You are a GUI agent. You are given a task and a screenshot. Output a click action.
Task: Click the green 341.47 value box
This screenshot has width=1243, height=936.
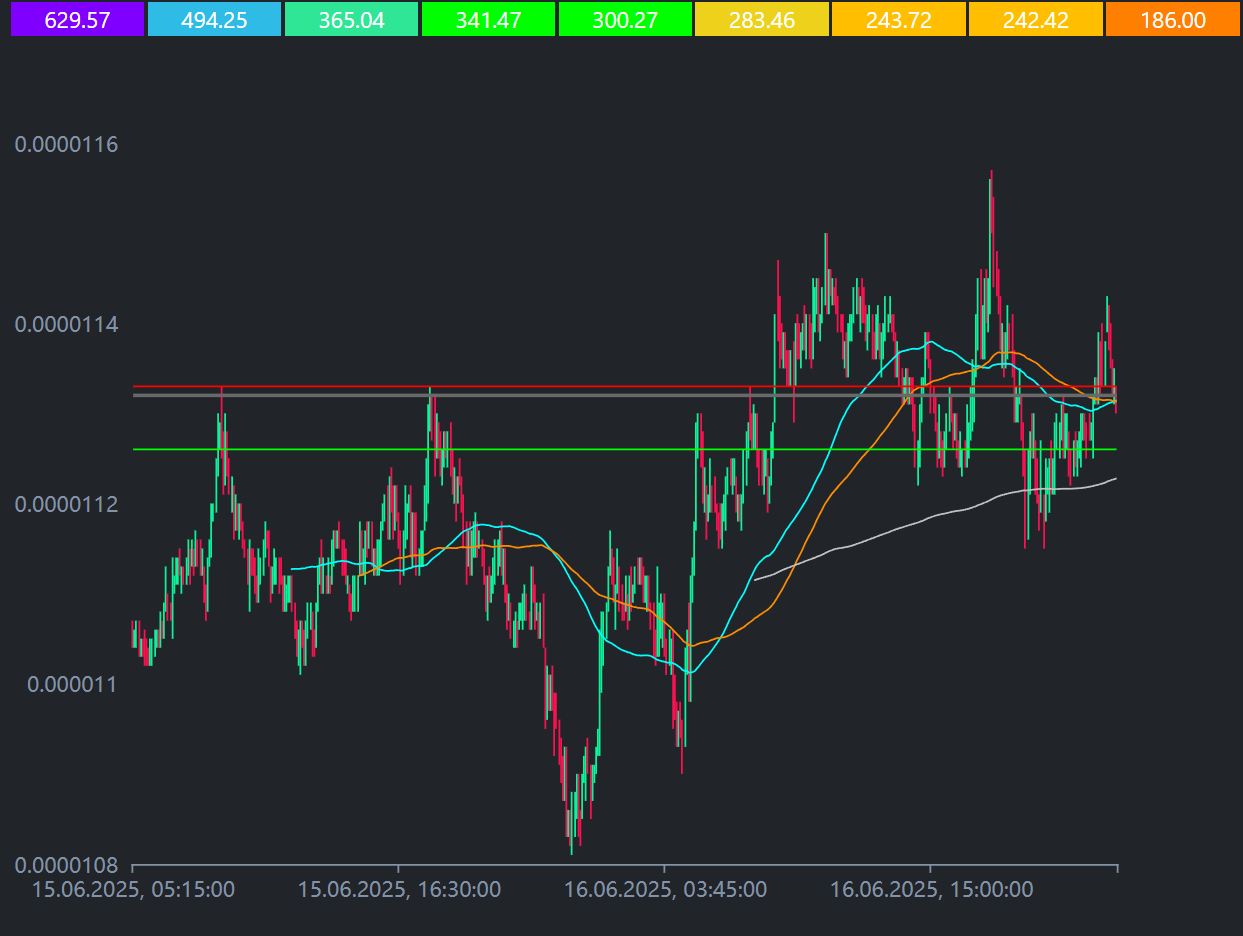click(488, 19)
